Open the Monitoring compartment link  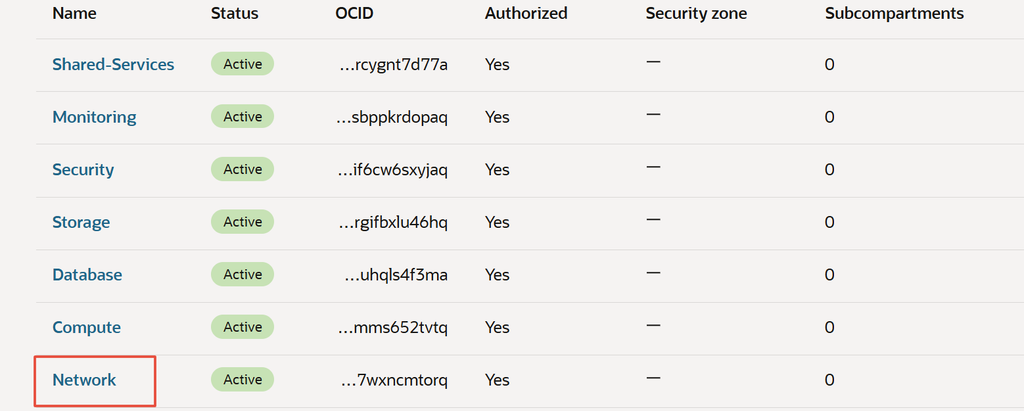click(94, 117)
